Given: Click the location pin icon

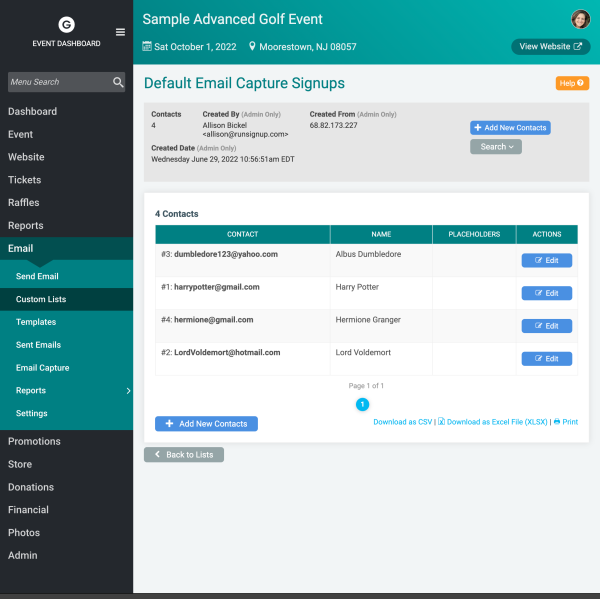Looking at the screenshot, I should 252,46.
